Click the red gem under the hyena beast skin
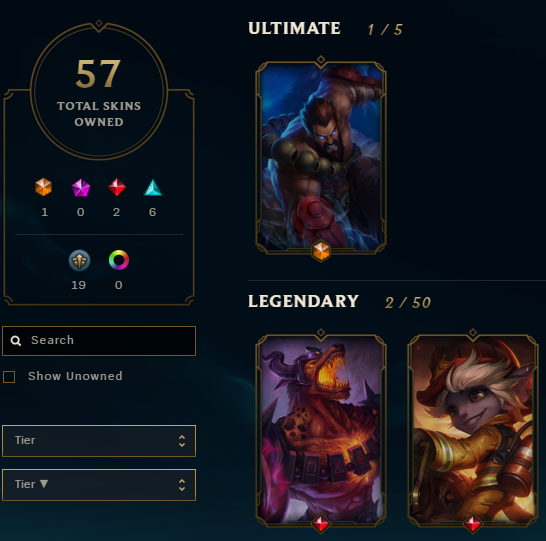Image resolution: width=546 pixels, height=541 pixels. coord(321,523)
